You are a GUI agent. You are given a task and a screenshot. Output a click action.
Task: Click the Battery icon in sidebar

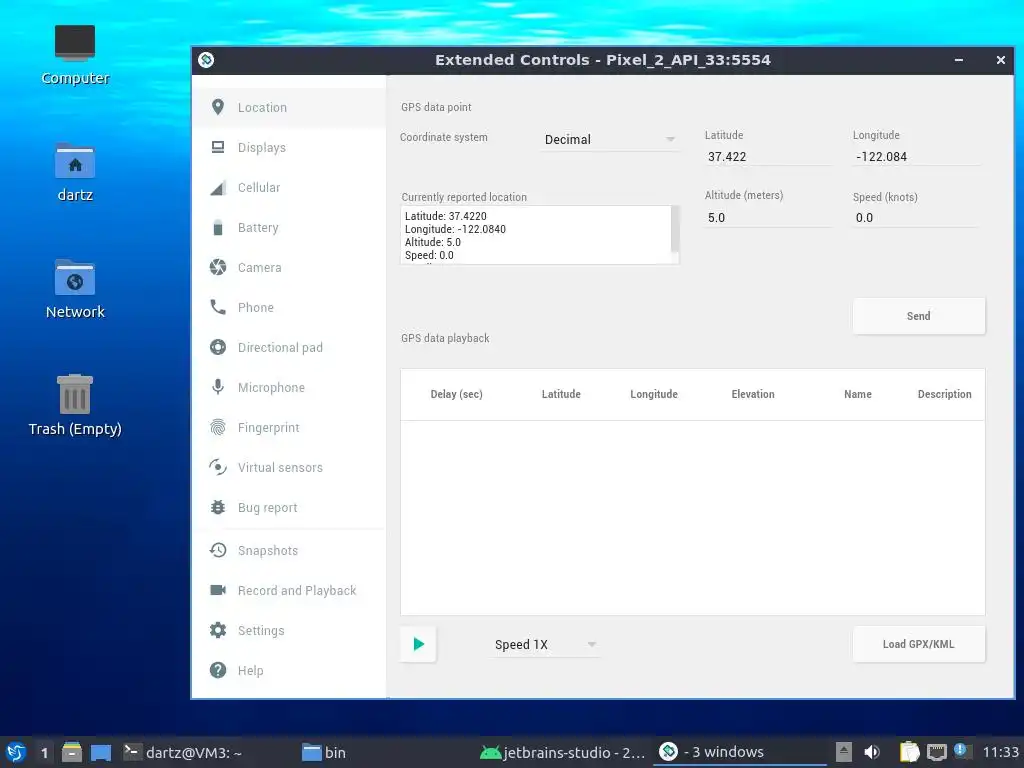218,227
